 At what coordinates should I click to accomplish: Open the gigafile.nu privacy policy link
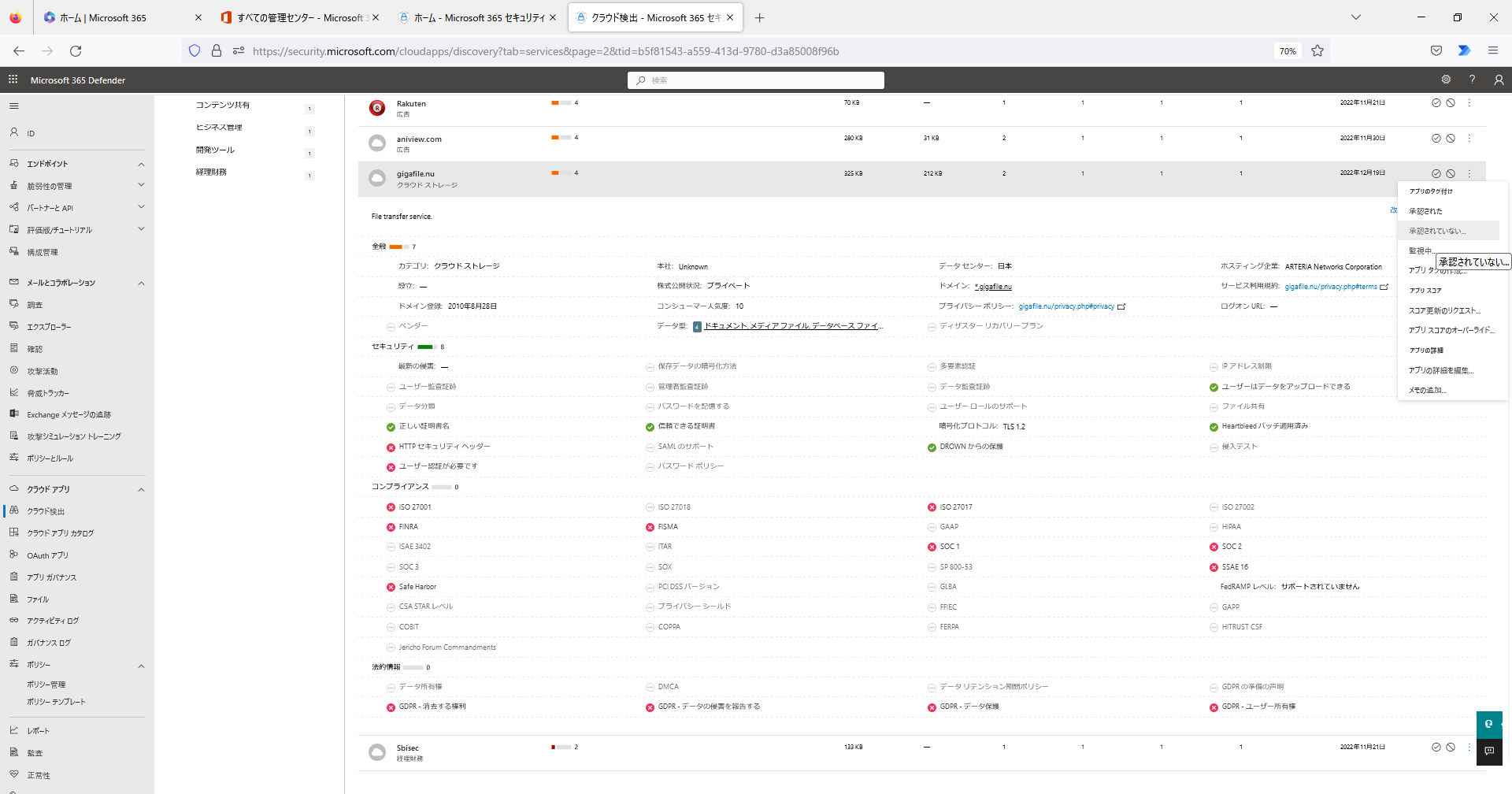[1066, 306]
